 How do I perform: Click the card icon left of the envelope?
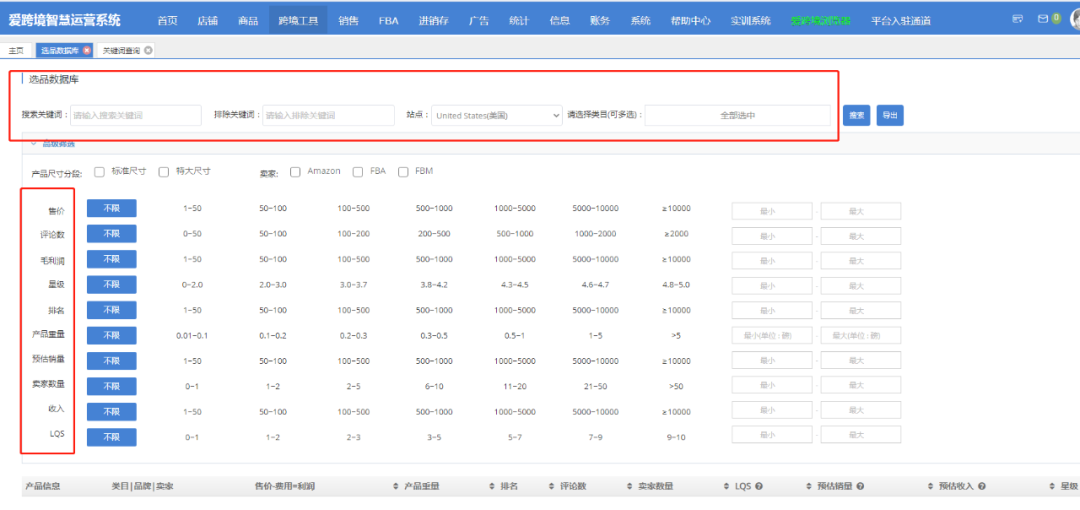point(1017,19)
